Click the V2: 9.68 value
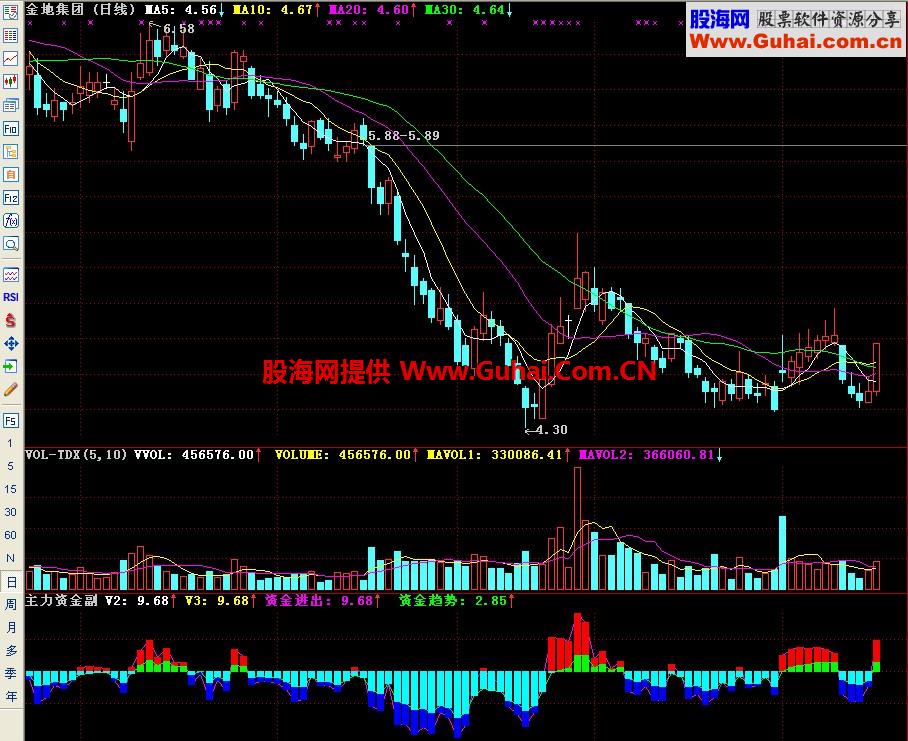The width and height of the screenshot is (908, 741). point(140,601)
